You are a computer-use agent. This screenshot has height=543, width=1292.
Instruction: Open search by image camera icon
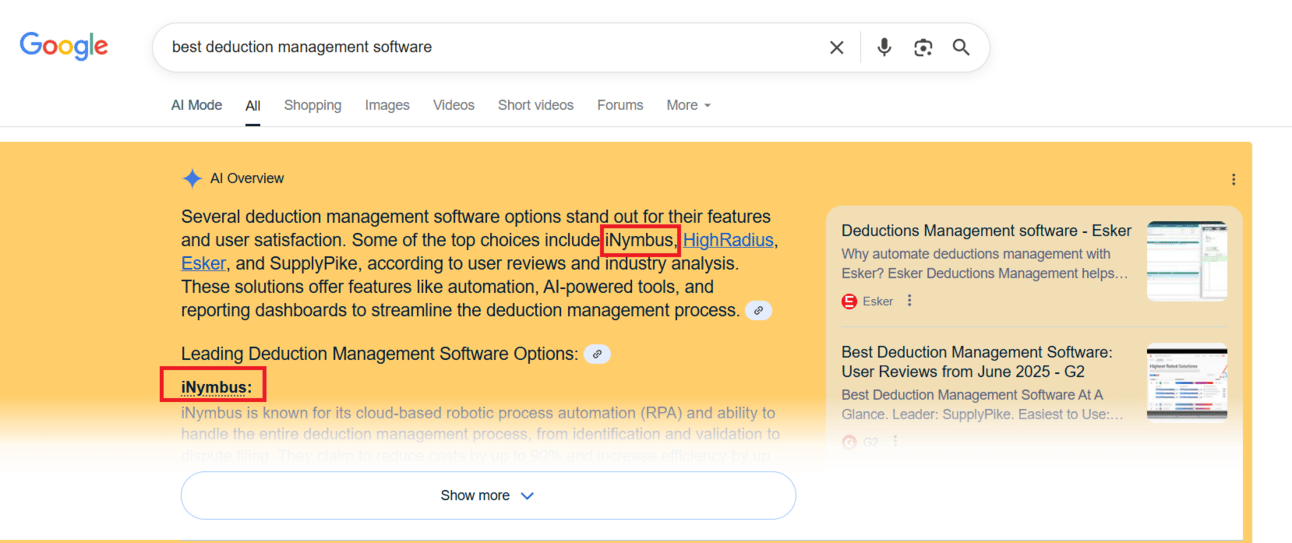pyautogui.click(x=923, y=48)
